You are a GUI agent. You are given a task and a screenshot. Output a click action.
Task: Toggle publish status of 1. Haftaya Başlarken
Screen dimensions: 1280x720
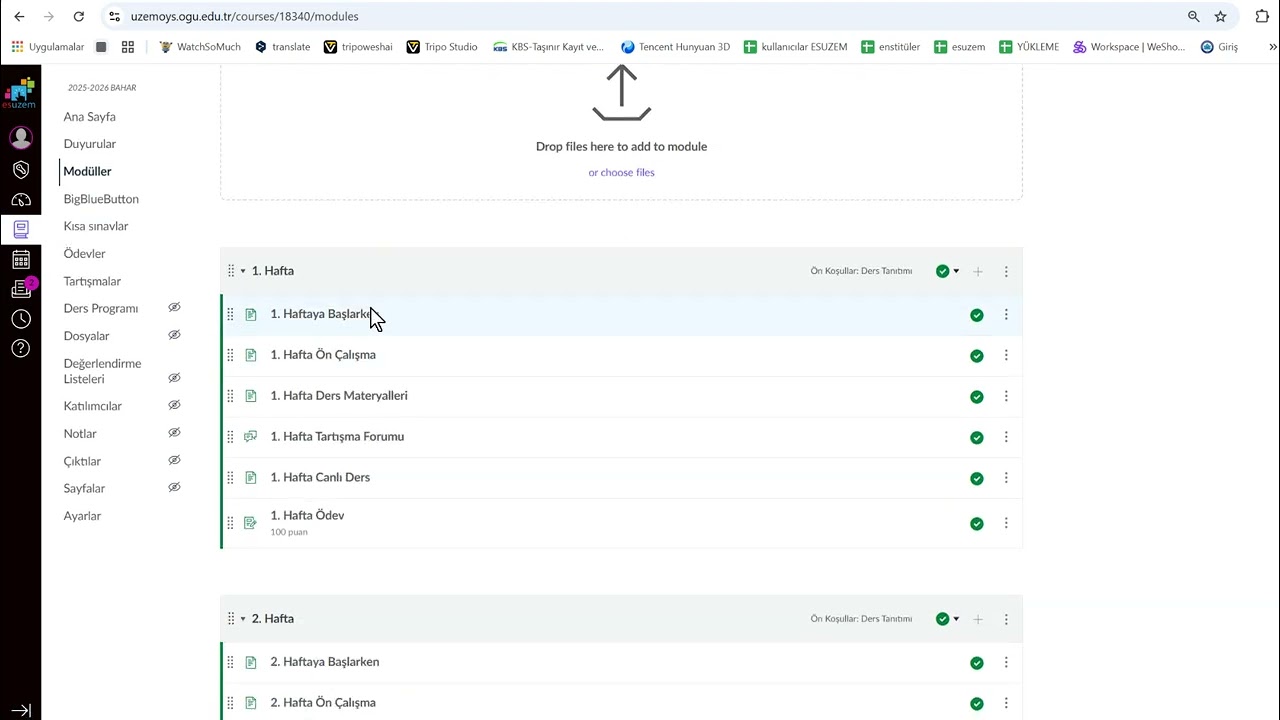(977, 315)
